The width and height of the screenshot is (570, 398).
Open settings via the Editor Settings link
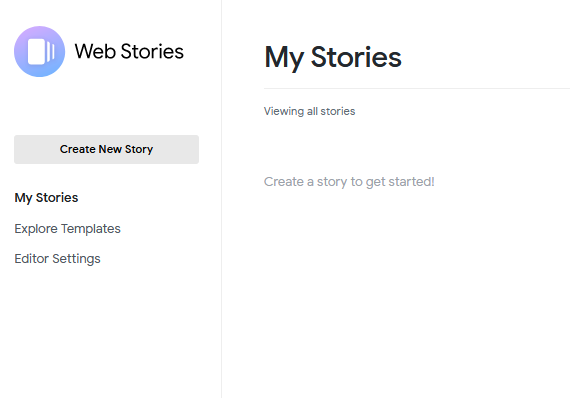pos(57,259)
